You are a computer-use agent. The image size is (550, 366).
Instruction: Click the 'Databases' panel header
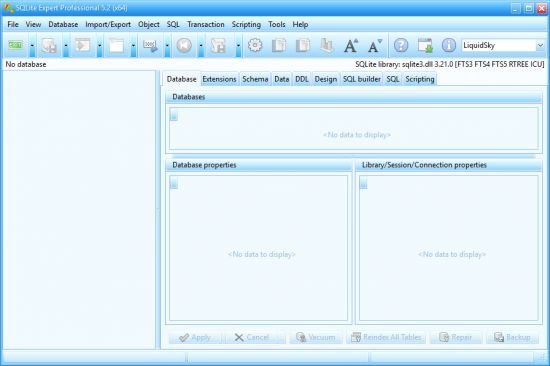tap(354, 97)
